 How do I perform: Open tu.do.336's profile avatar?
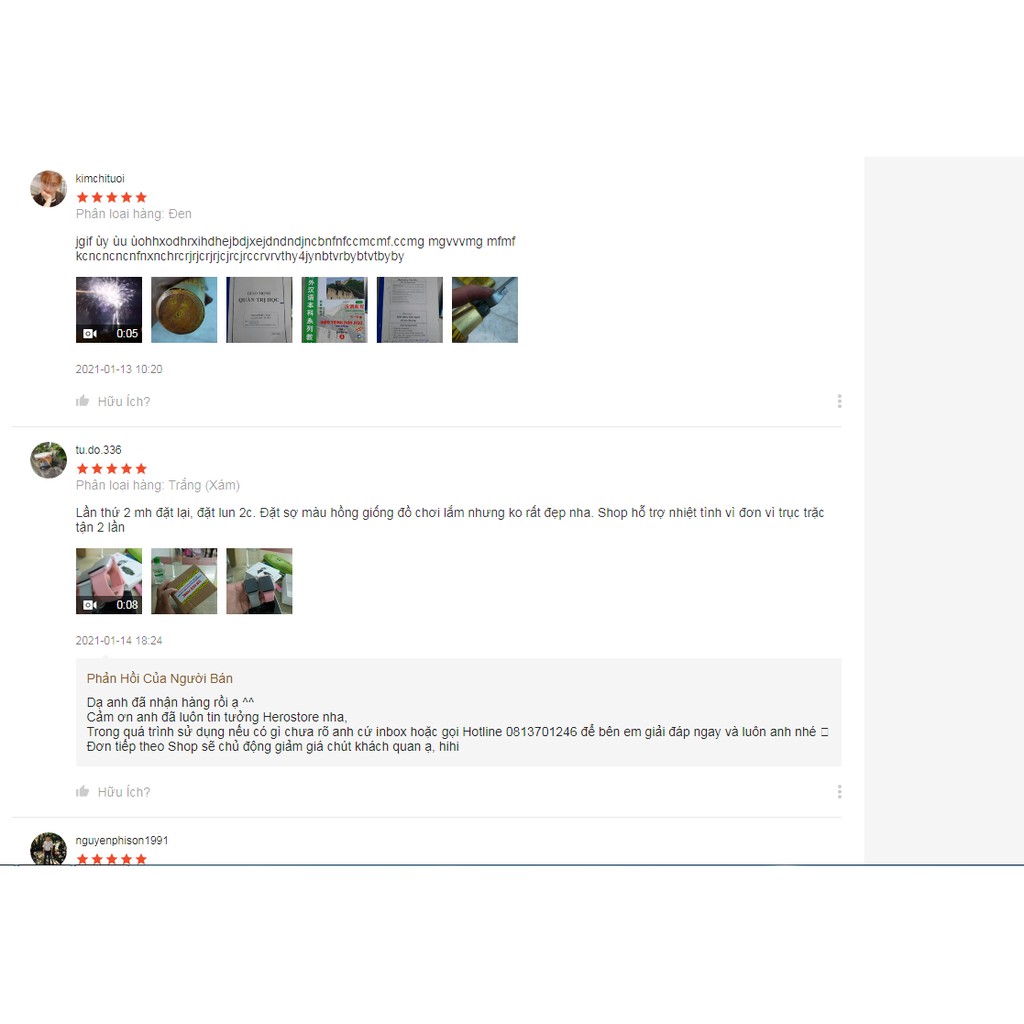[x=48, y=460]
